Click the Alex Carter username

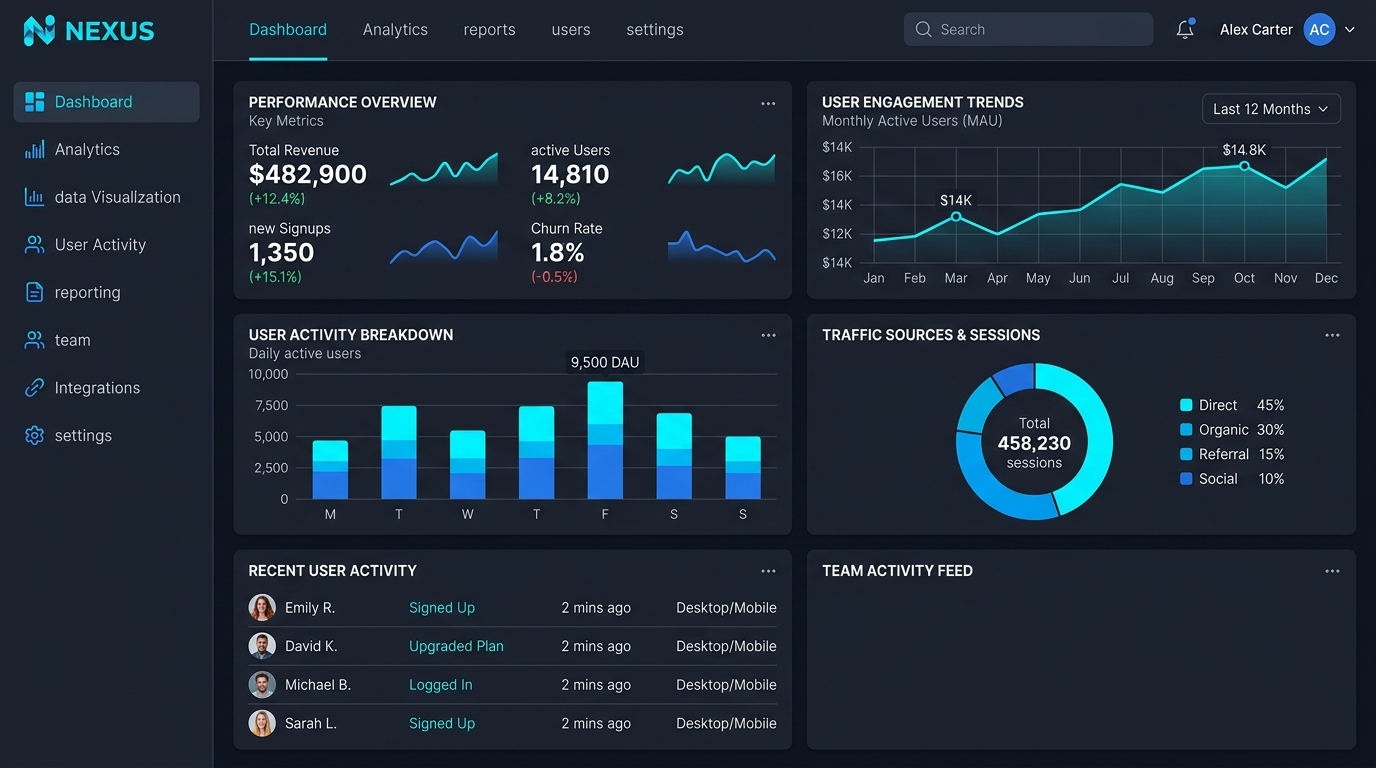(1256, 30)
